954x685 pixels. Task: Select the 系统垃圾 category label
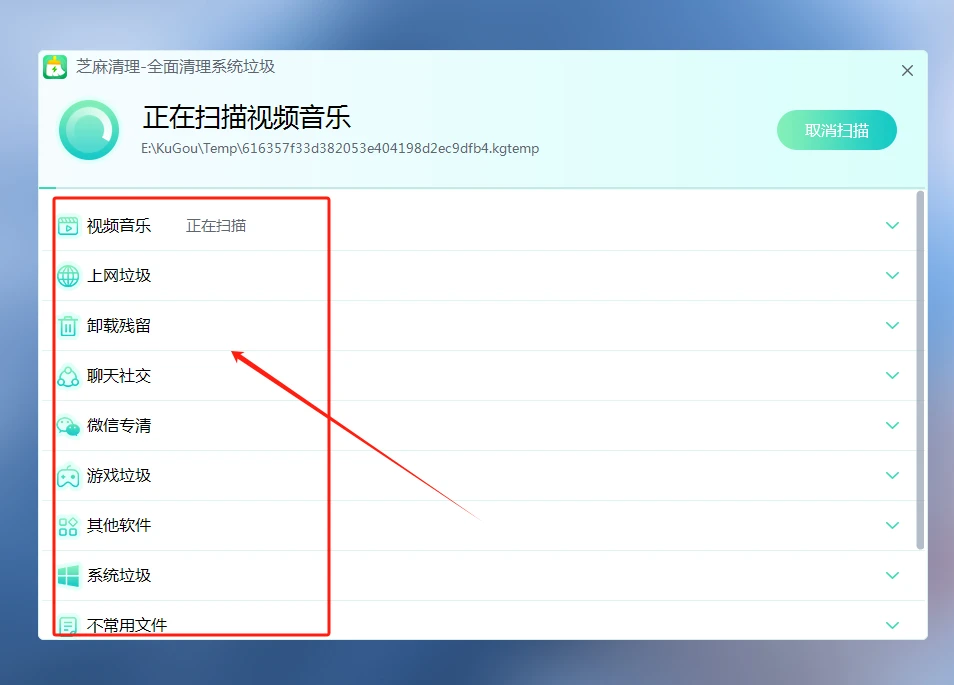coord(119,575)
